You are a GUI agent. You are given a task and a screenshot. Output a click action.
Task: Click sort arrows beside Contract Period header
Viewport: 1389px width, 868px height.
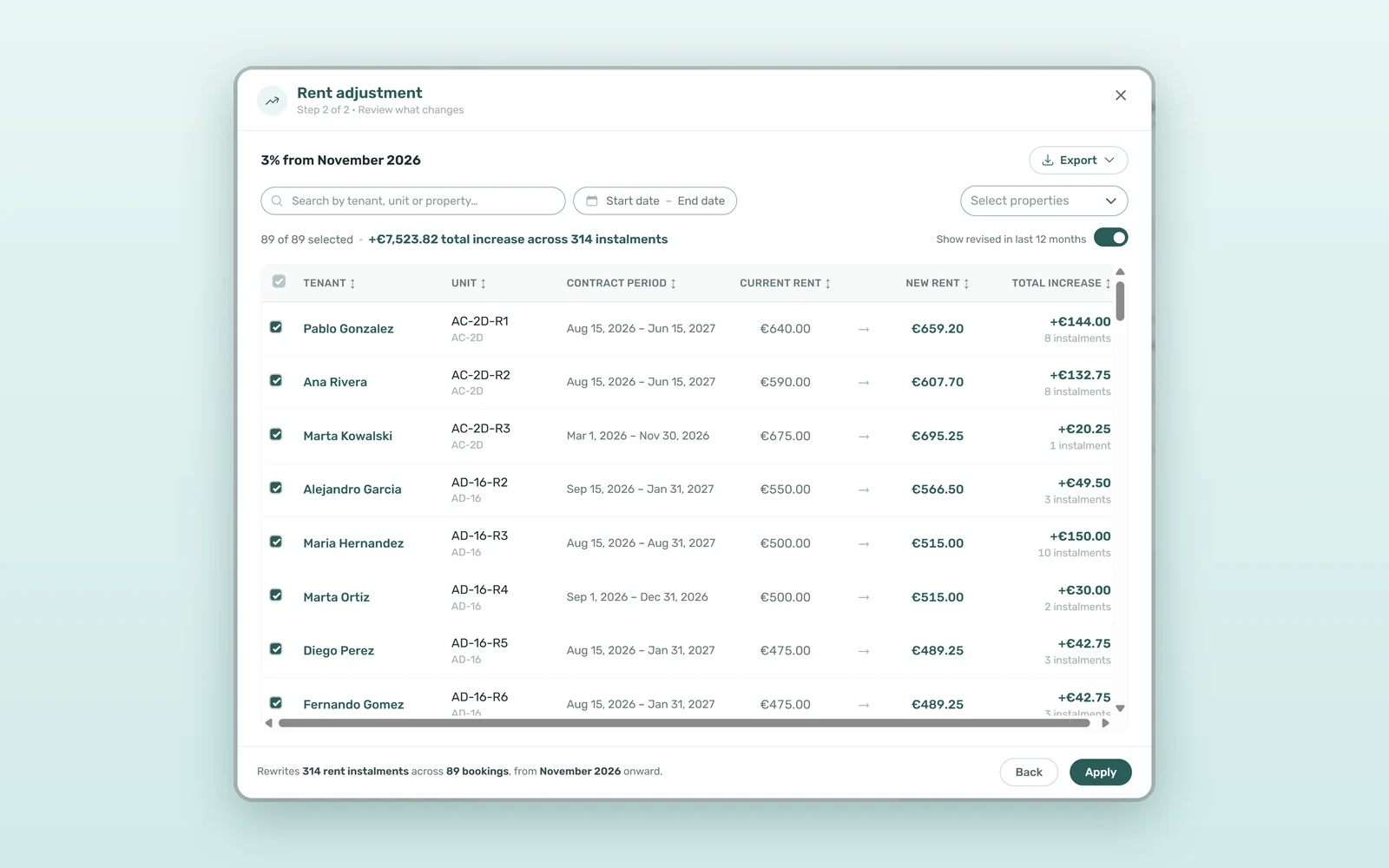pyautogui.click(x=674, y=284)
